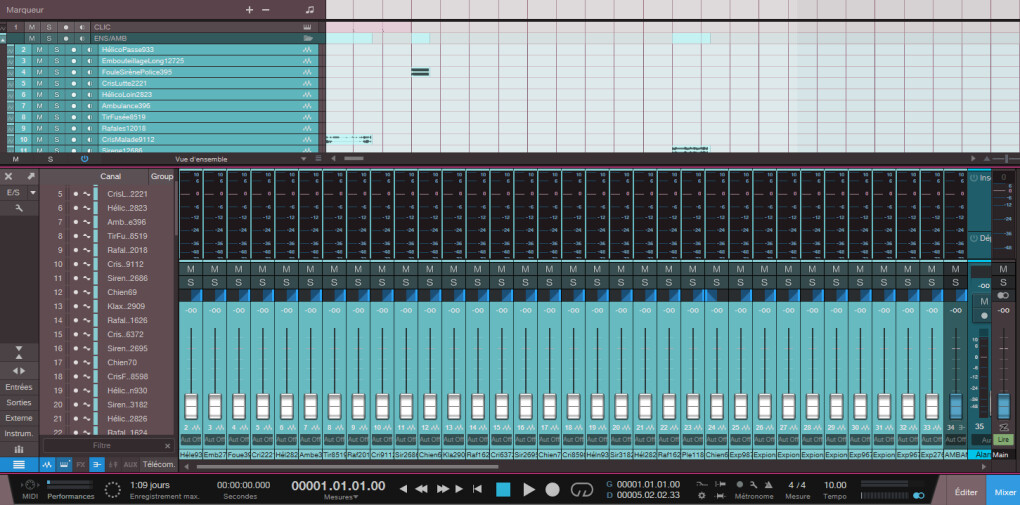
Task: Rewind with the double-left arrow button
Action: pos(422,489)
